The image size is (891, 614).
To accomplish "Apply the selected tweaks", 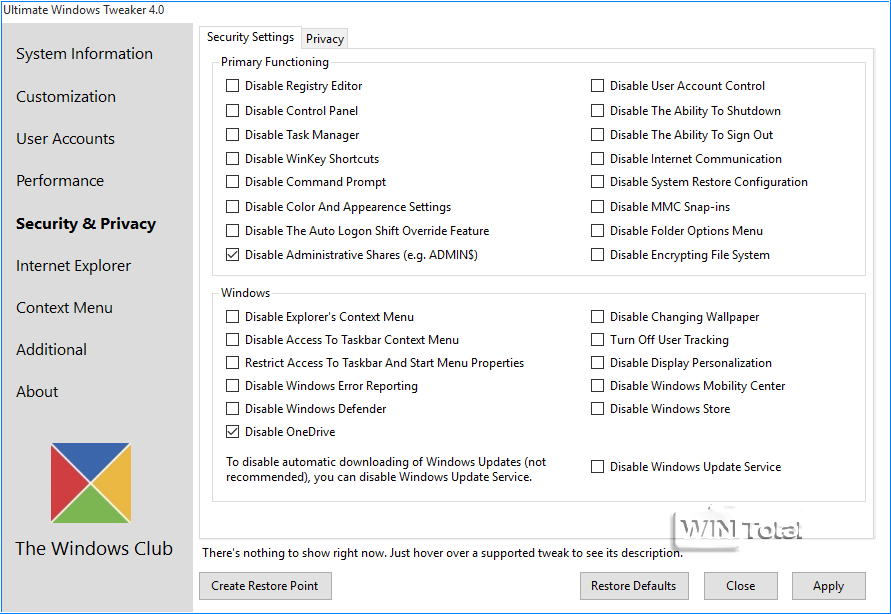I will tap(828, 586).
